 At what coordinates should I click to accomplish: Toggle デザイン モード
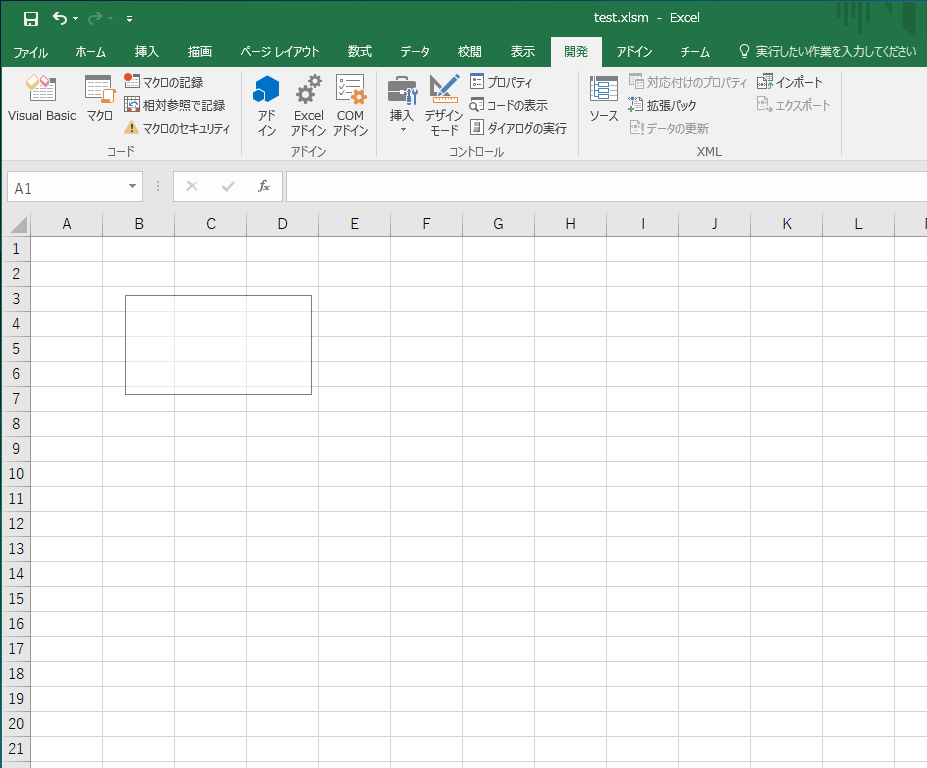point(444,105)
